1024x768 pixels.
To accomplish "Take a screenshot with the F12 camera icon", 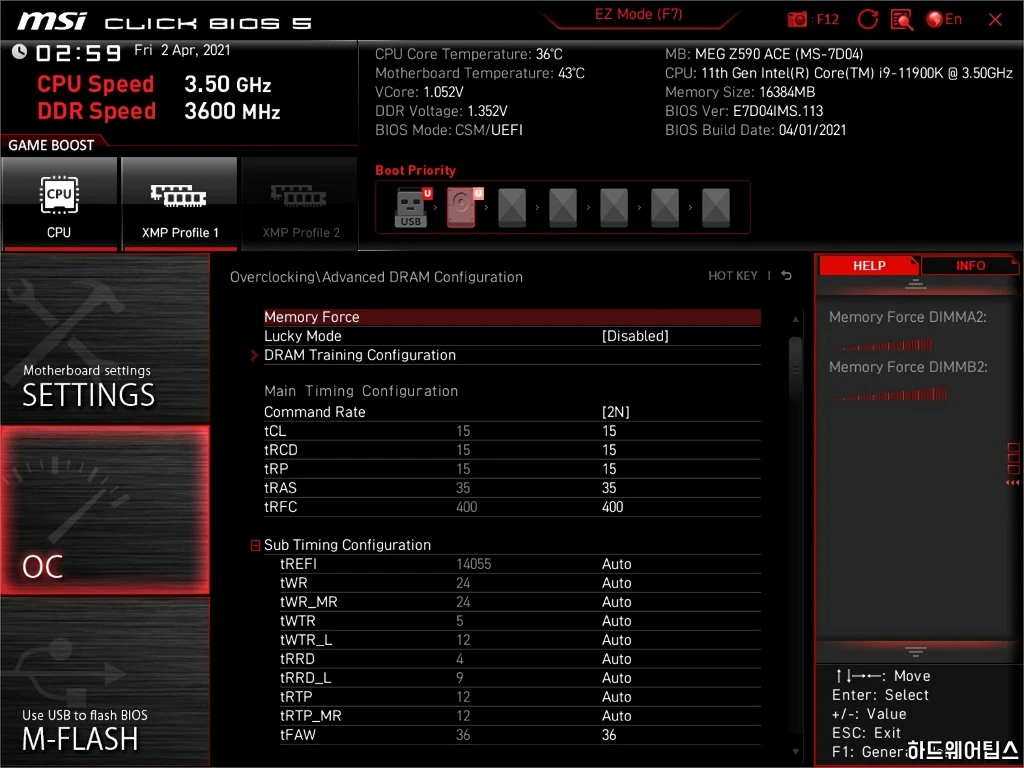I will tap(797, 20).
